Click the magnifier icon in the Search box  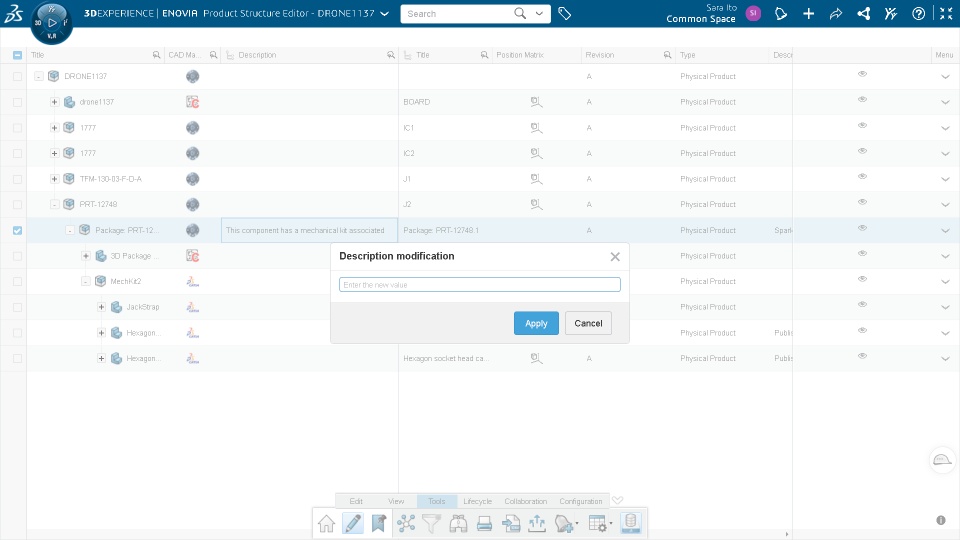click(x=520, y=13)
